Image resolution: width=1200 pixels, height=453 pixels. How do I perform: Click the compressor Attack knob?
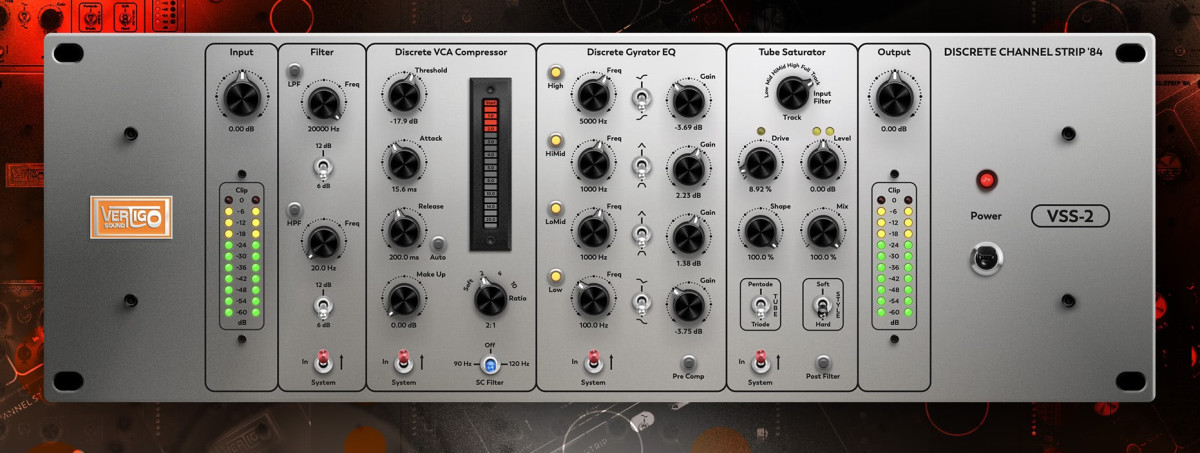[403, 163]
